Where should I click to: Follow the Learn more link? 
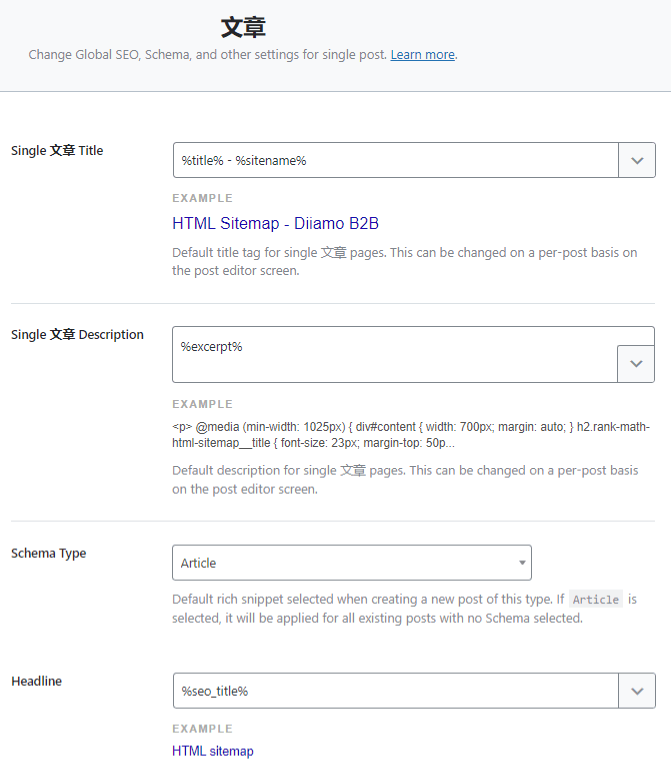pyautogui.click(x=422, y=55)
